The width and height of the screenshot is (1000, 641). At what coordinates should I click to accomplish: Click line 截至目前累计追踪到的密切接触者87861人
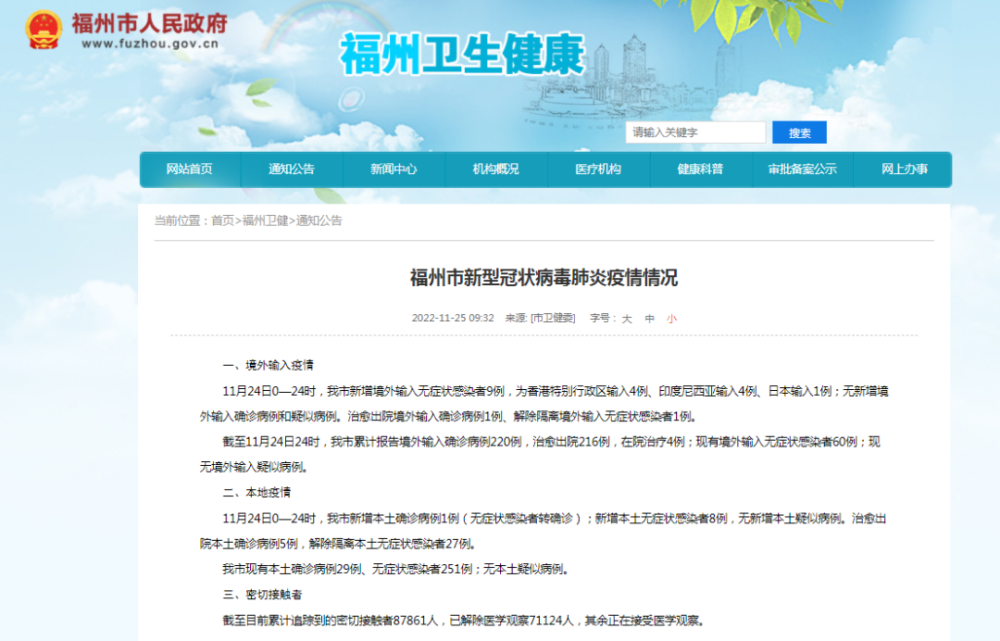(464, 620)
